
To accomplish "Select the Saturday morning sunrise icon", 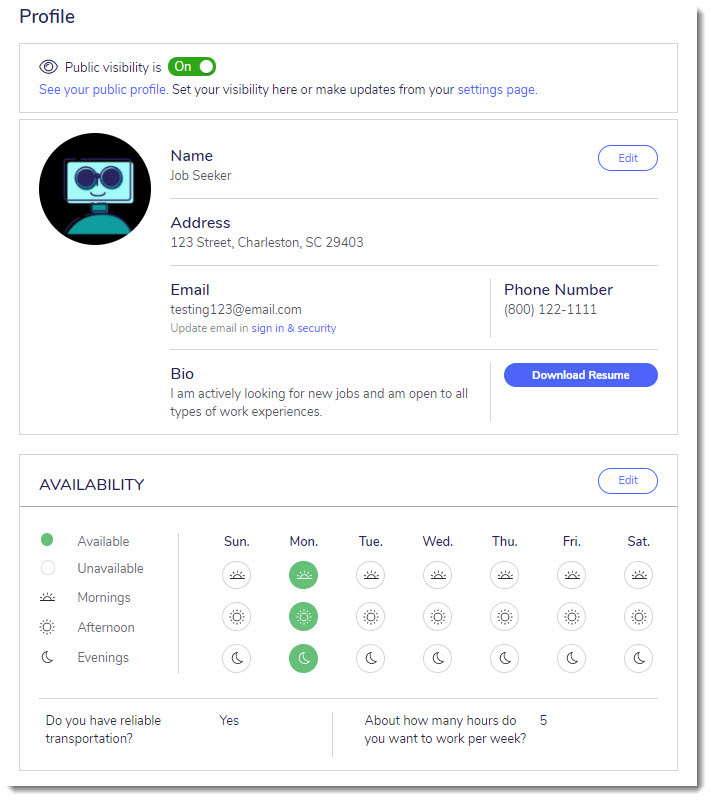I will [639, 575].
